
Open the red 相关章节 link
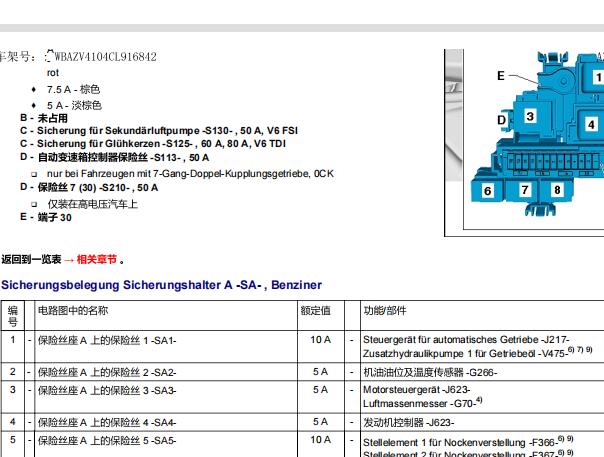[97, 259]
